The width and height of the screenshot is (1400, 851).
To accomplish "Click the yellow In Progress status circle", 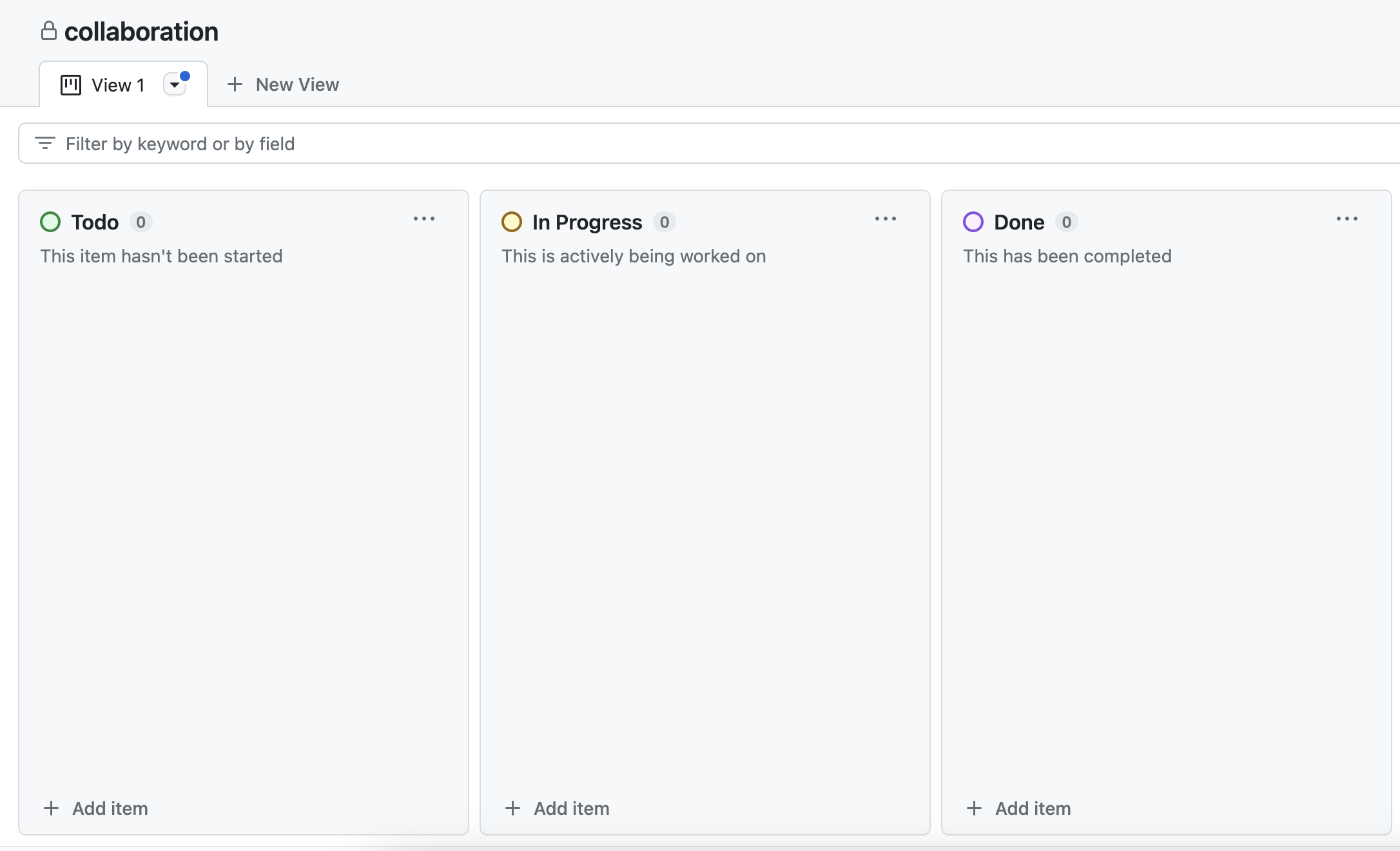I will pos(512,222).
